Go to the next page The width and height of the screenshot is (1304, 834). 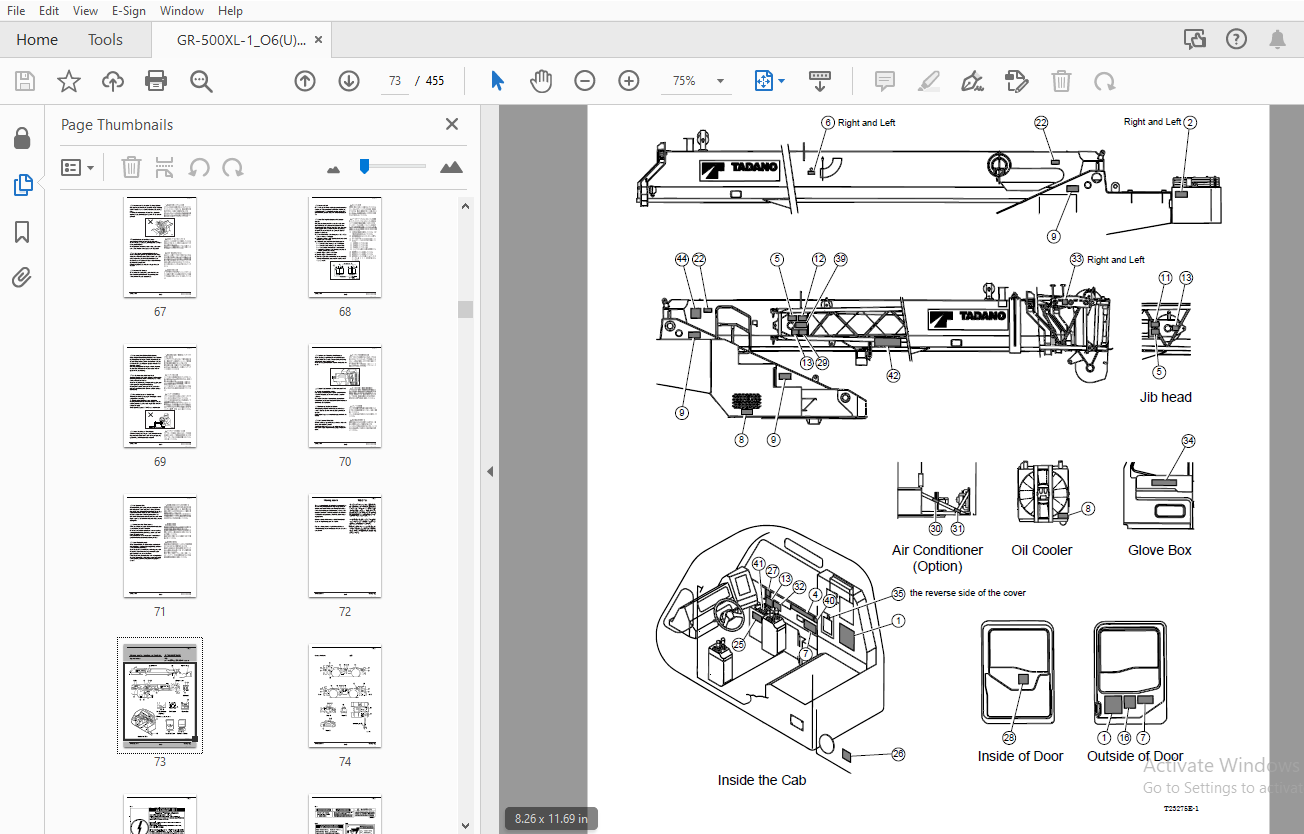[x=349, y=81]
